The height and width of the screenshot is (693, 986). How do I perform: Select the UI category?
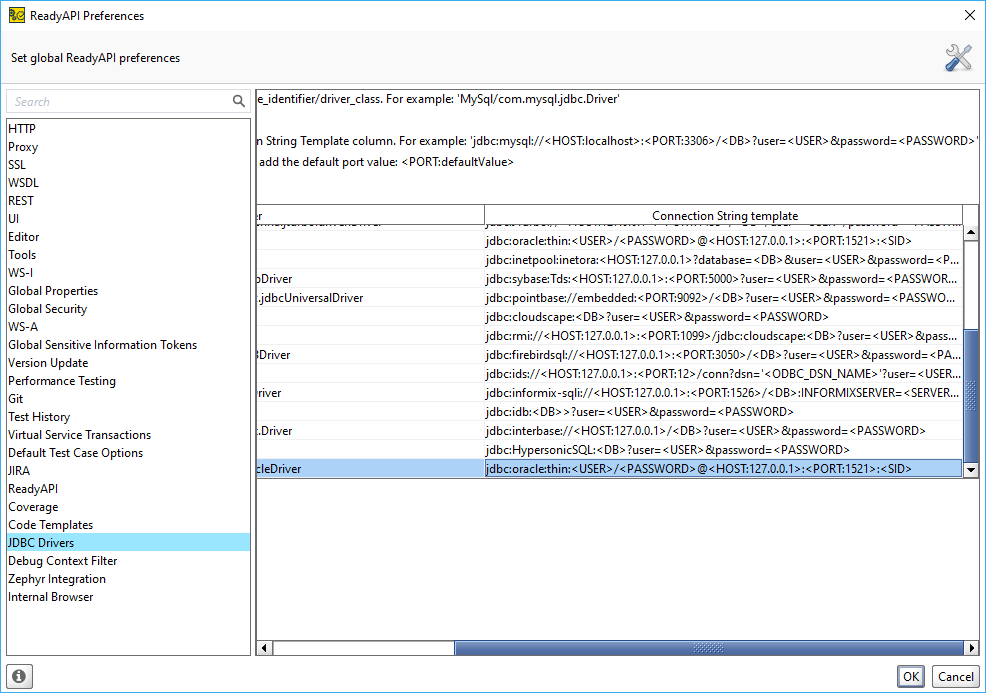(128, 219)
